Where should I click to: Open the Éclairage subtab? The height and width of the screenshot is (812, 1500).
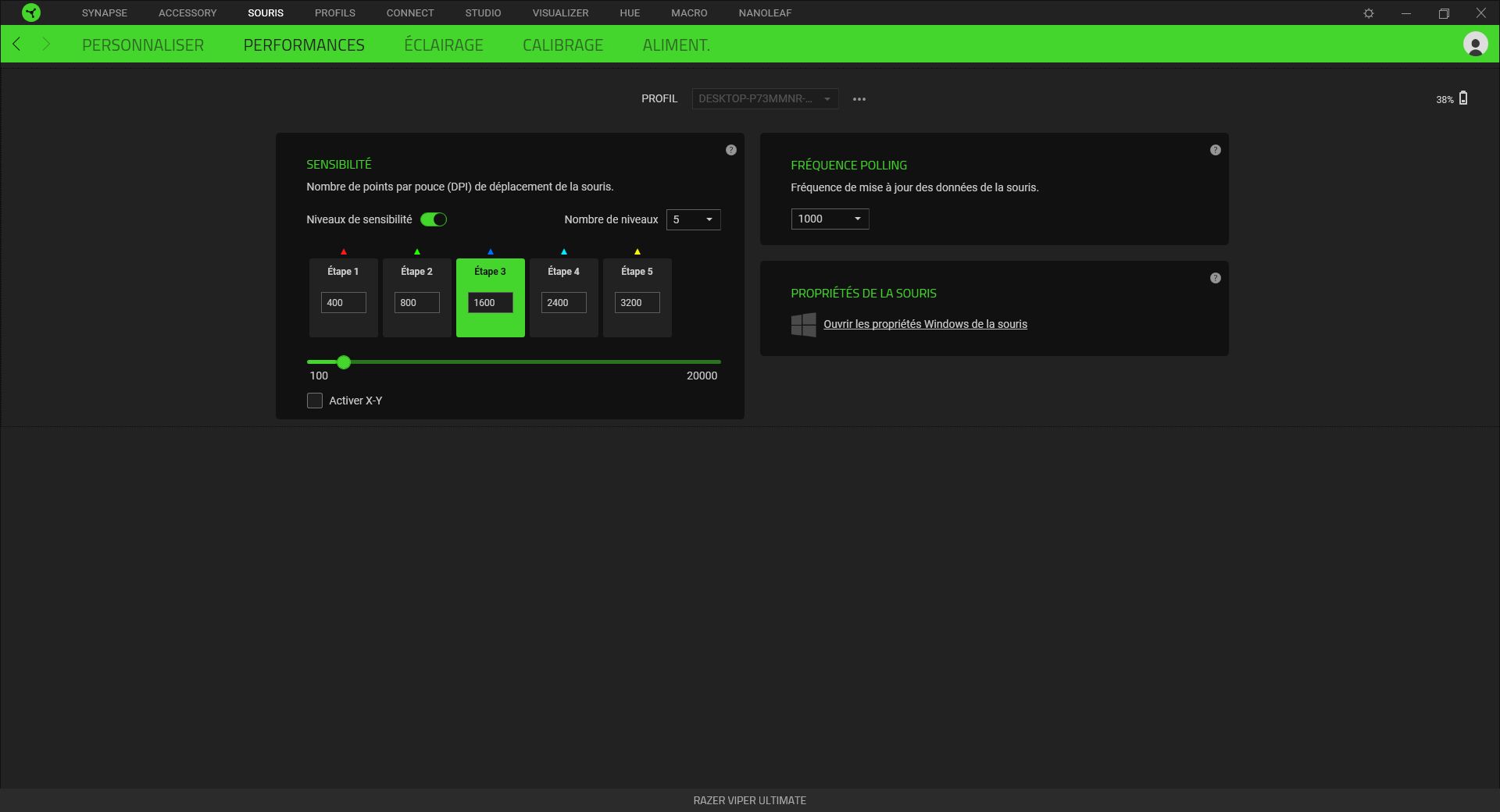(444, 45)
